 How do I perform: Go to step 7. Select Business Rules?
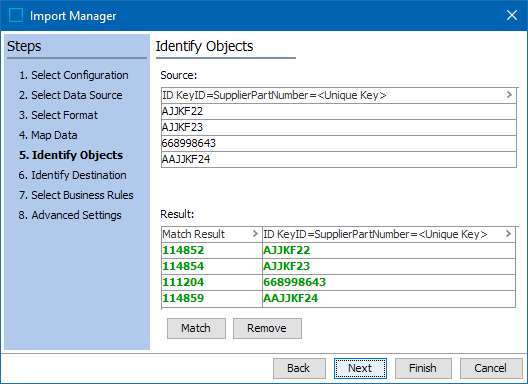click(76, 195)
